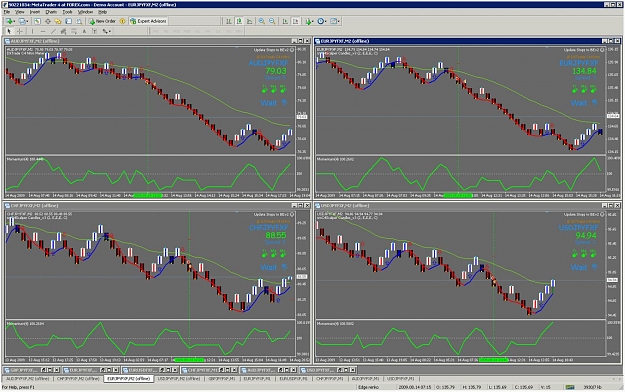Click Update Stops to BE in EURJPY chart
This screenshot has width=625, height=392.
pyautogui.click(x=584, y=50)
